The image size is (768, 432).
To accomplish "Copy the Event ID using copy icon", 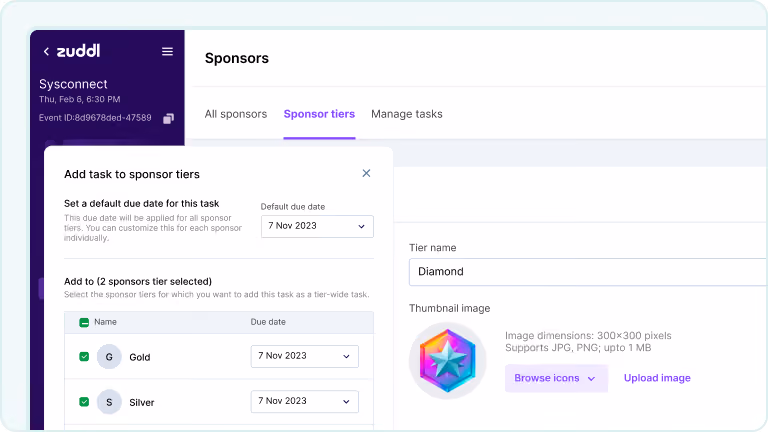I will pyautogui.click(x=168, y=119).
